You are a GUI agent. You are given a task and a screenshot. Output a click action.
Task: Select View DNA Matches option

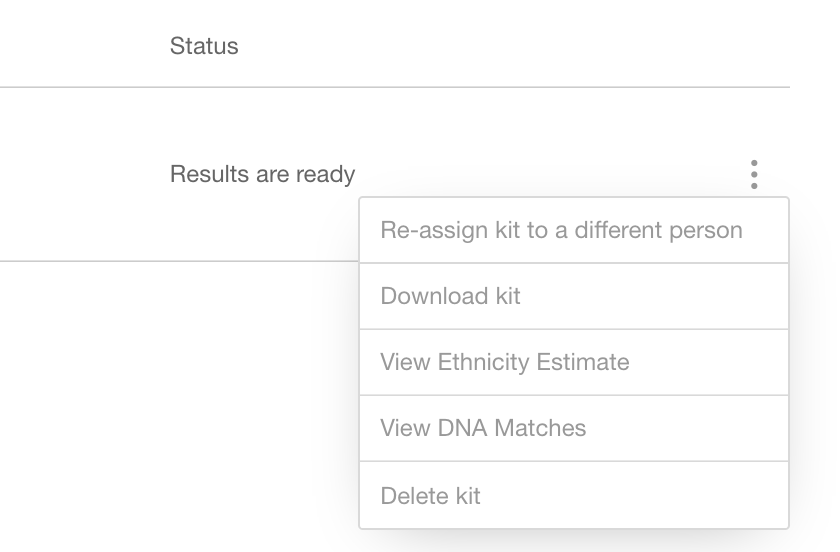(574, 428)
